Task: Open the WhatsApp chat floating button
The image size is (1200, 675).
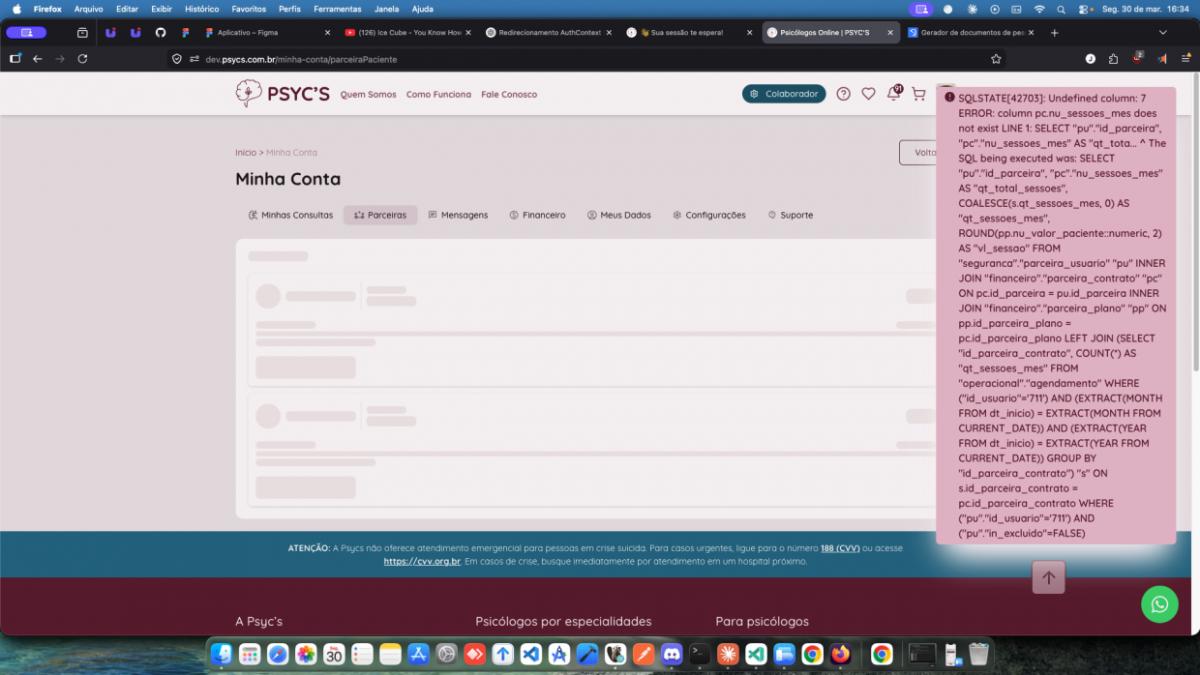Action: [1159, 604]
